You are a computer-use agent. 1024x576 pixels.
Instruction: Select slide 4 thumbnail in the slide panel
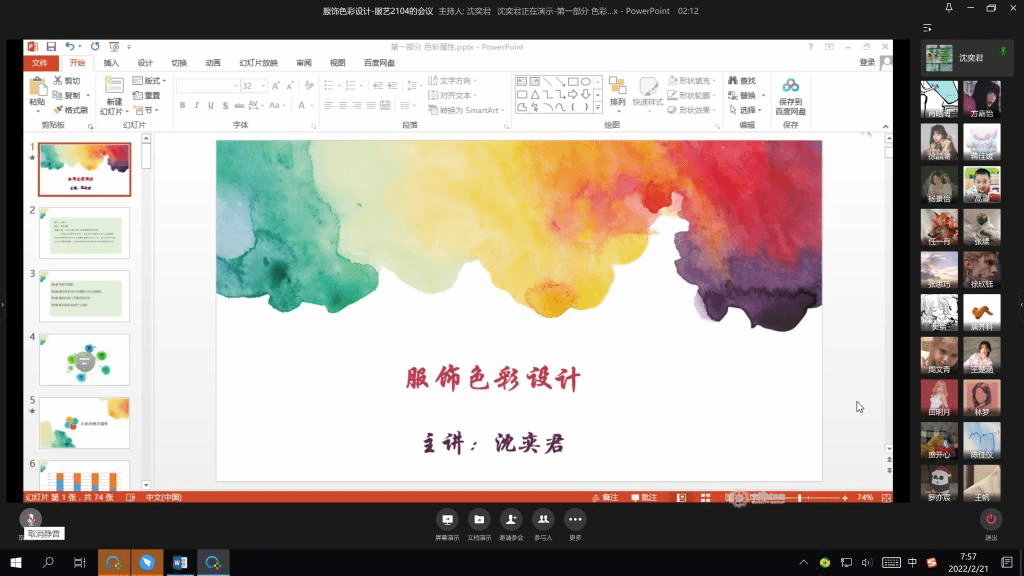point(84,359)
